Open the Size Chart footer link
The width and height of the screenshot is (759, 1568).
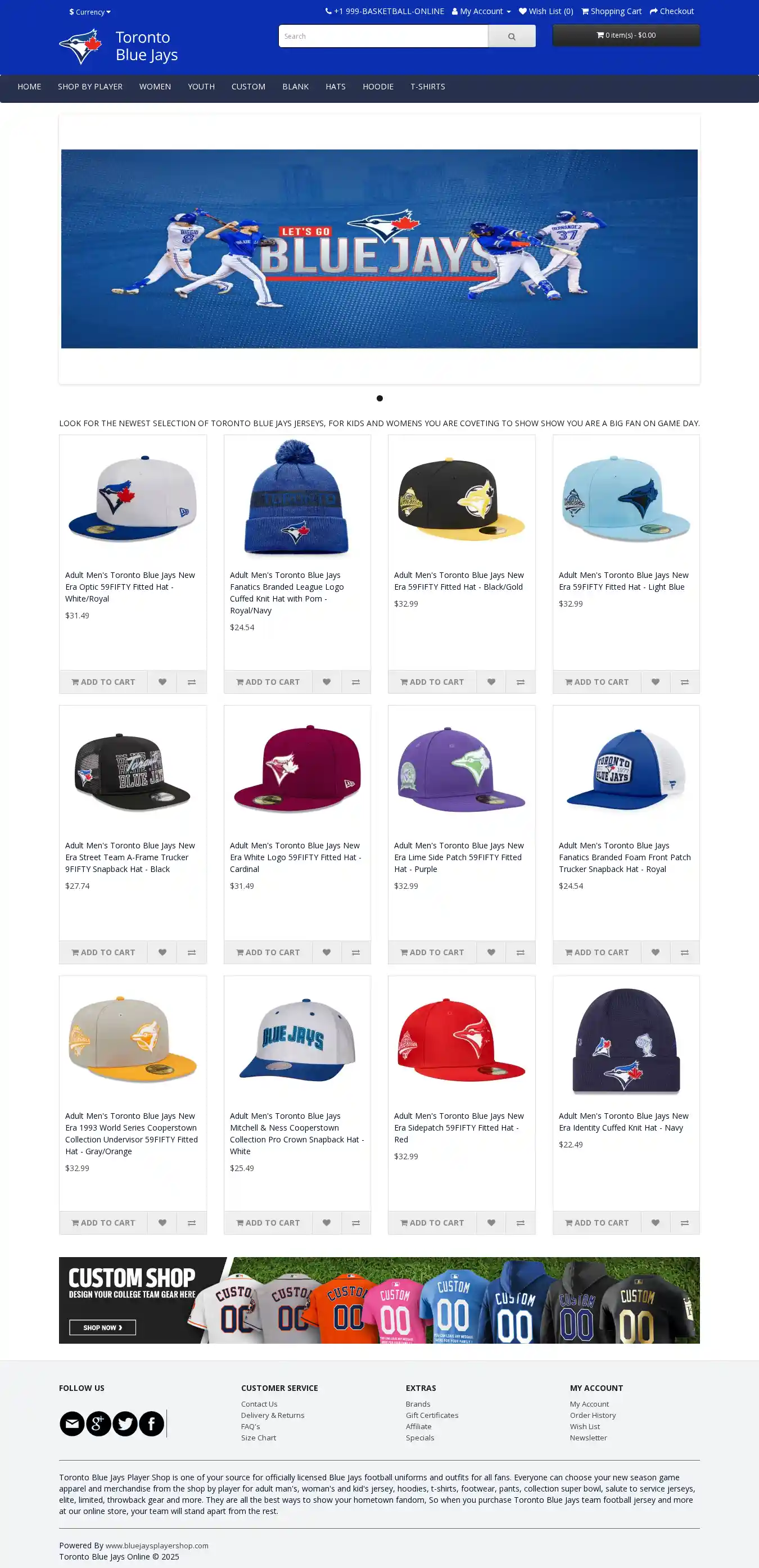pyautogui.click(x=258, y=1437)
